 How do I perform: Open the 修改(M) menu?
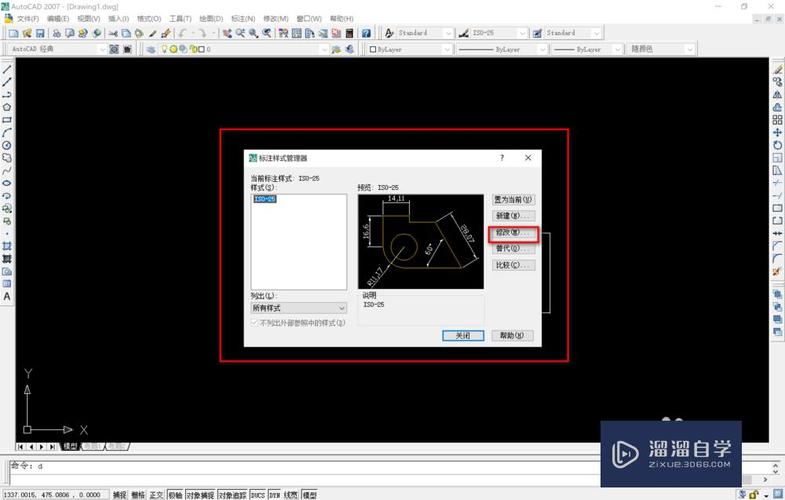click(276, 19)
